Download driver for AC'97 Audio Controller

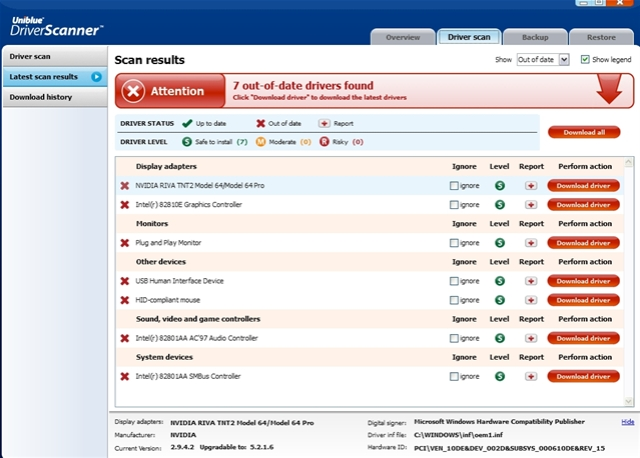pyautogui.click(x=583, y=338)
